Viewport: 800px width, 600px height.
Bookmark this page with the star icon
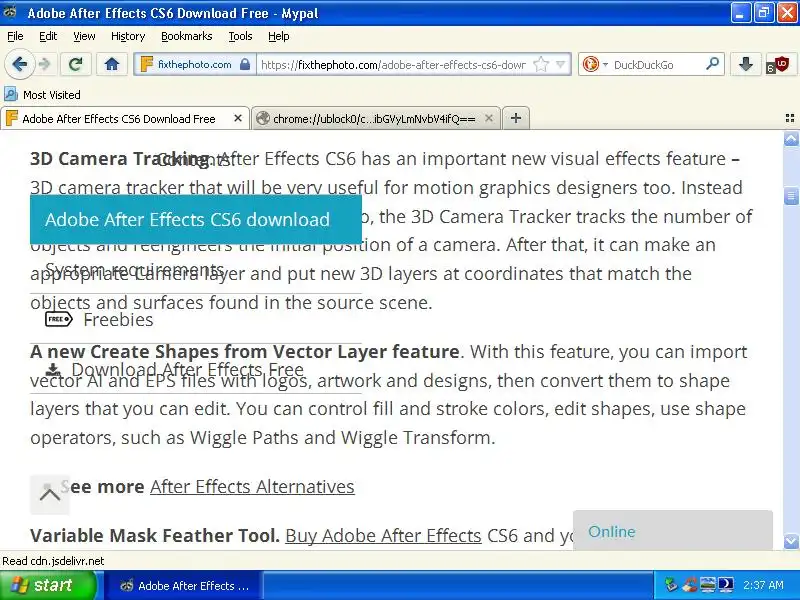pyautogui.click(x=540, y=65)
